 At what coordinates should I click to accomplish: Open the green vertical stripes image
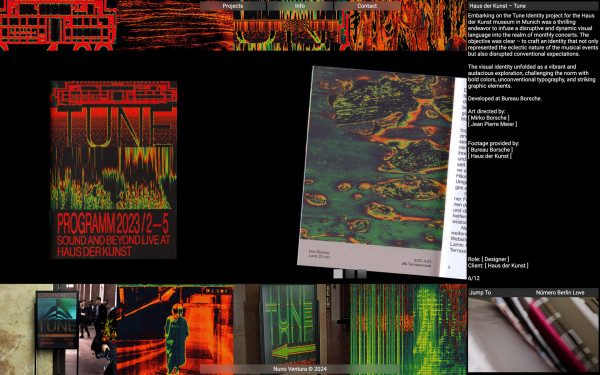(x=408, y=329)
